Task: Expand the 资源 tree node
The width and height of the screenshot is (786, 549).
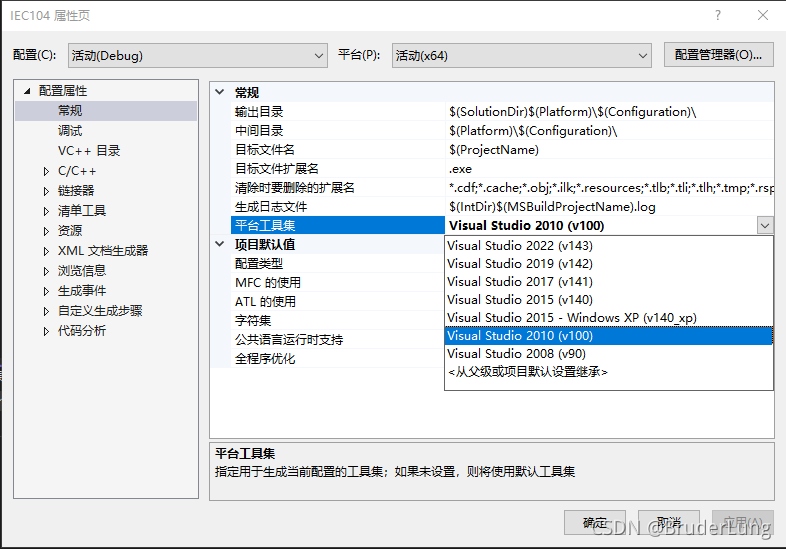Action: [46, 231]
